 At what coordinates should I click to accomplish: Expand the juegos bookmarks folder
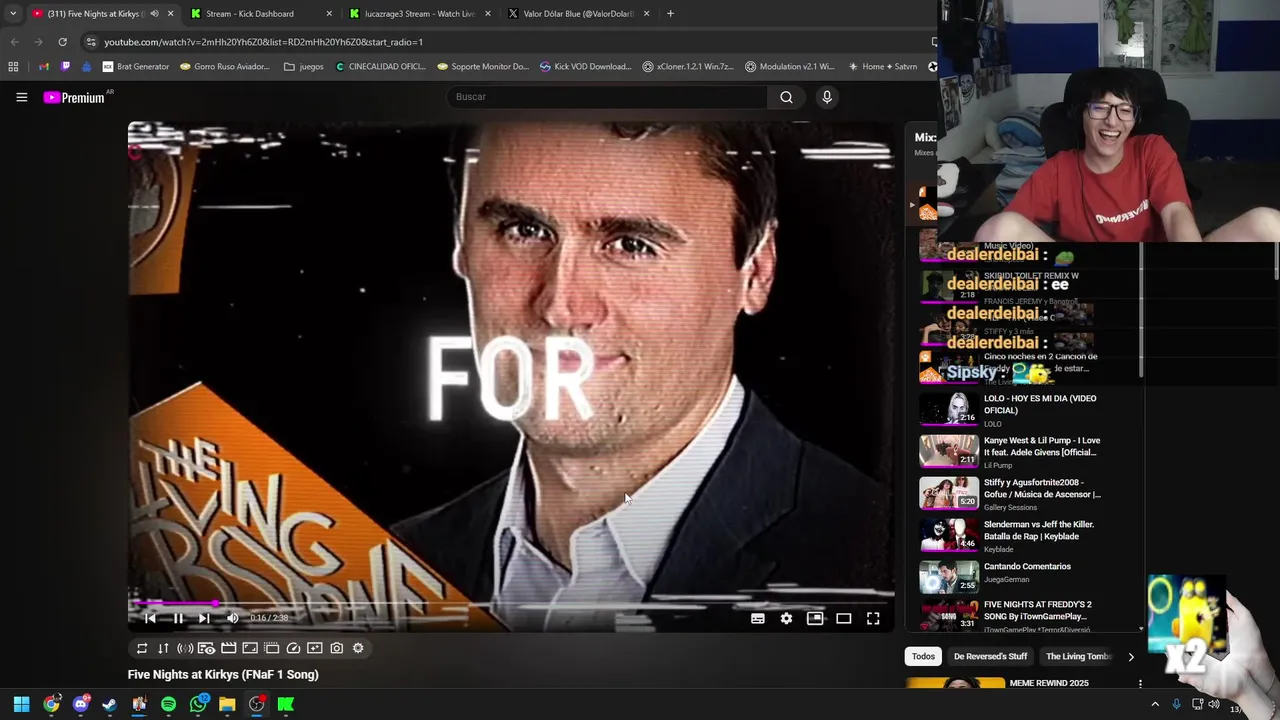(x=304, y=67)
